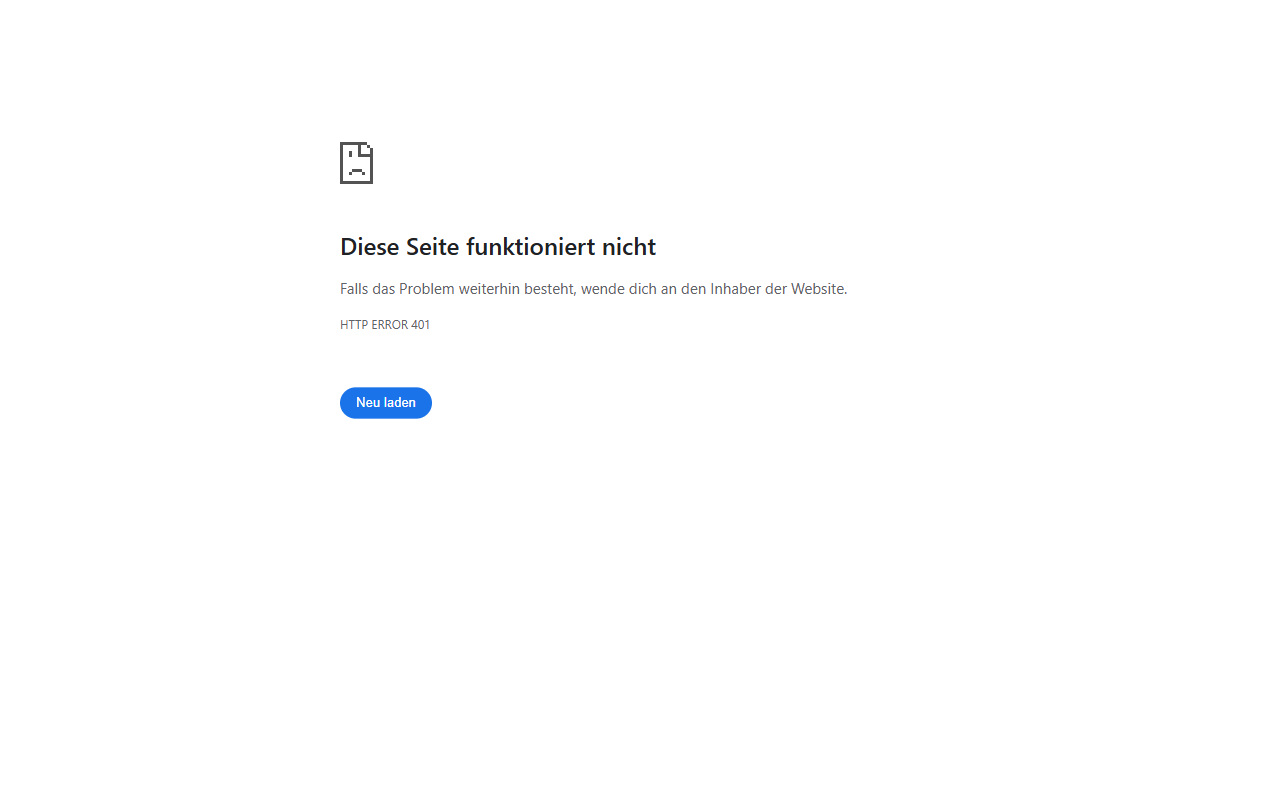Viewport: 1280px width, 800px height.
Task: Click the folded corner of page icon
Action: coord(367,148)
